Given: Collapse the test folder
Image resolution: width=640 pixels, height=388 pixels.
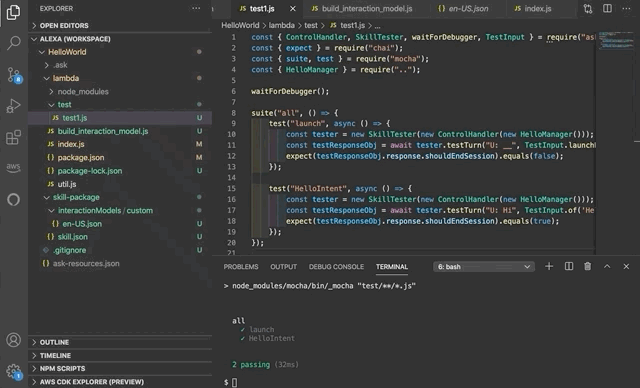Looking at the screenshot, I should [x=120, y=104].
